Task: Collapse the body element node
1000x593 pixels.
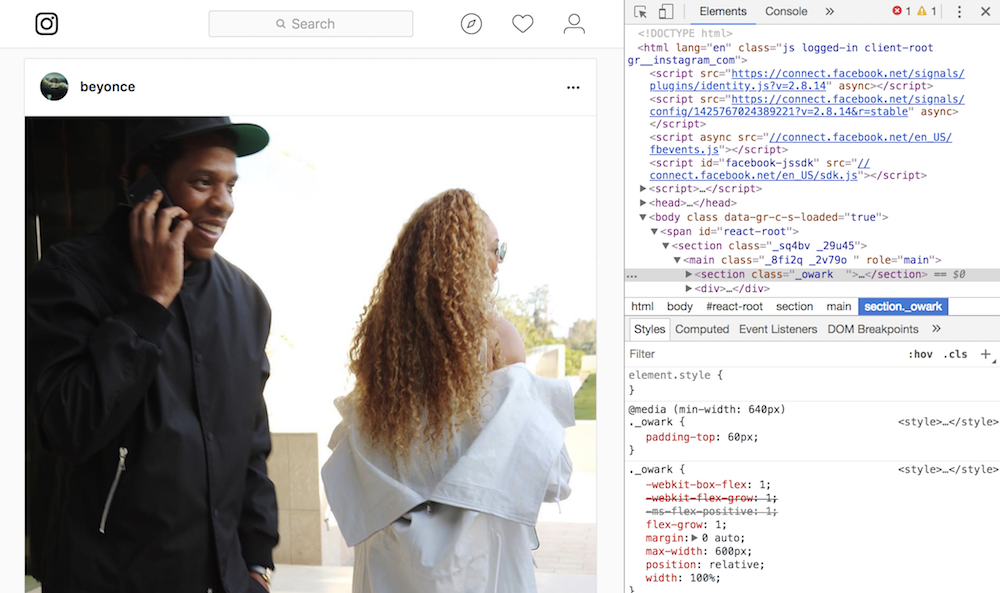Action: click(643, 217)
